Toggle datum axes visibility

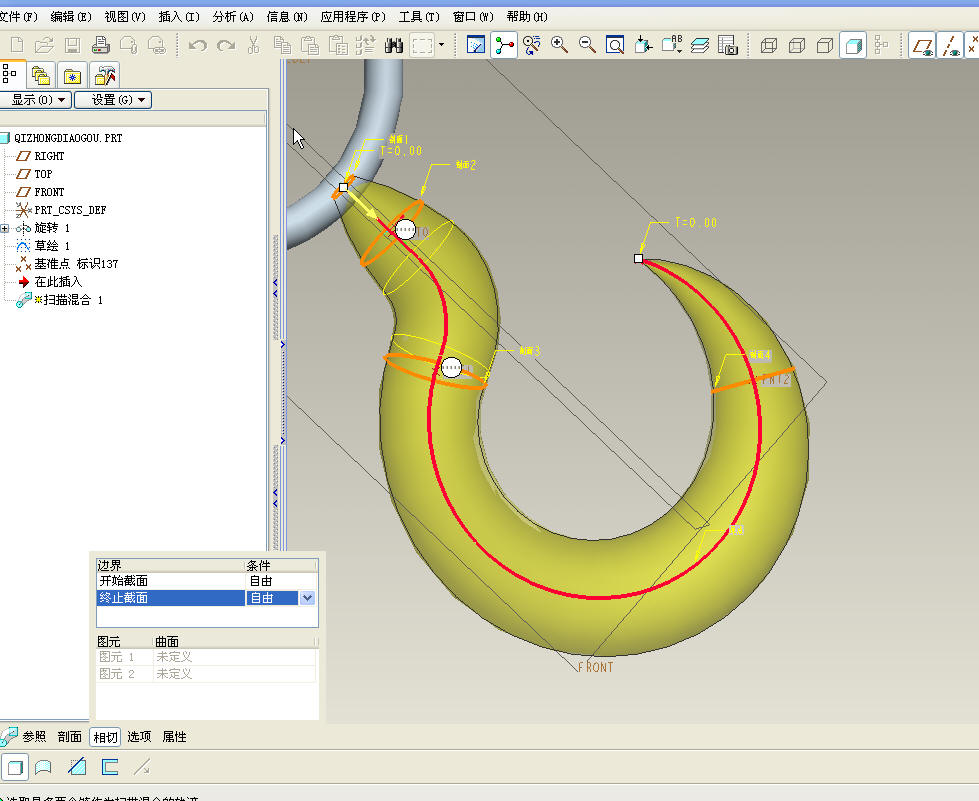coord(950,45)
